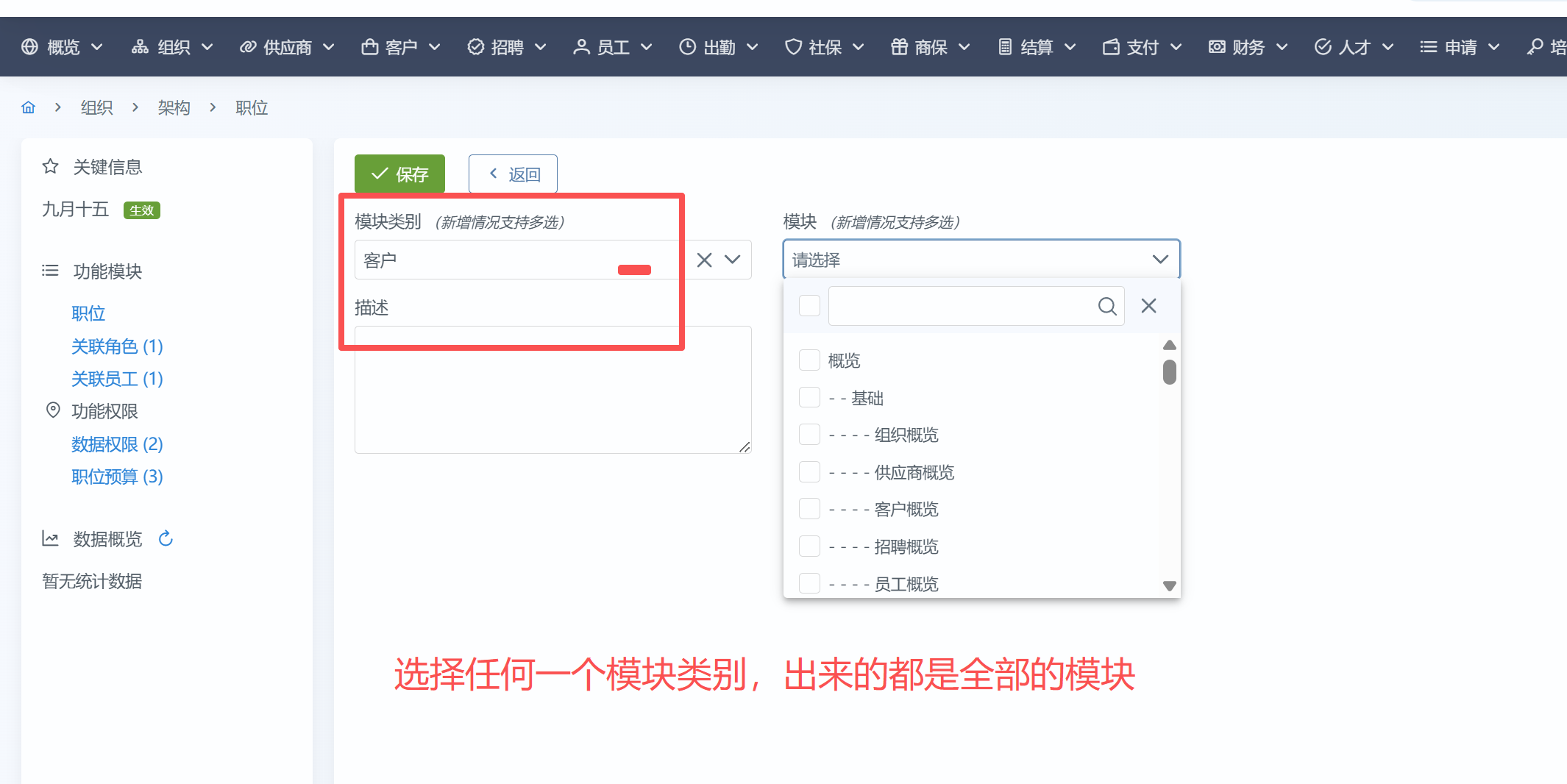Open the 关联角色 (1) link
The width and height of the screenshot is (1567, 784).
tap(117, 346)
